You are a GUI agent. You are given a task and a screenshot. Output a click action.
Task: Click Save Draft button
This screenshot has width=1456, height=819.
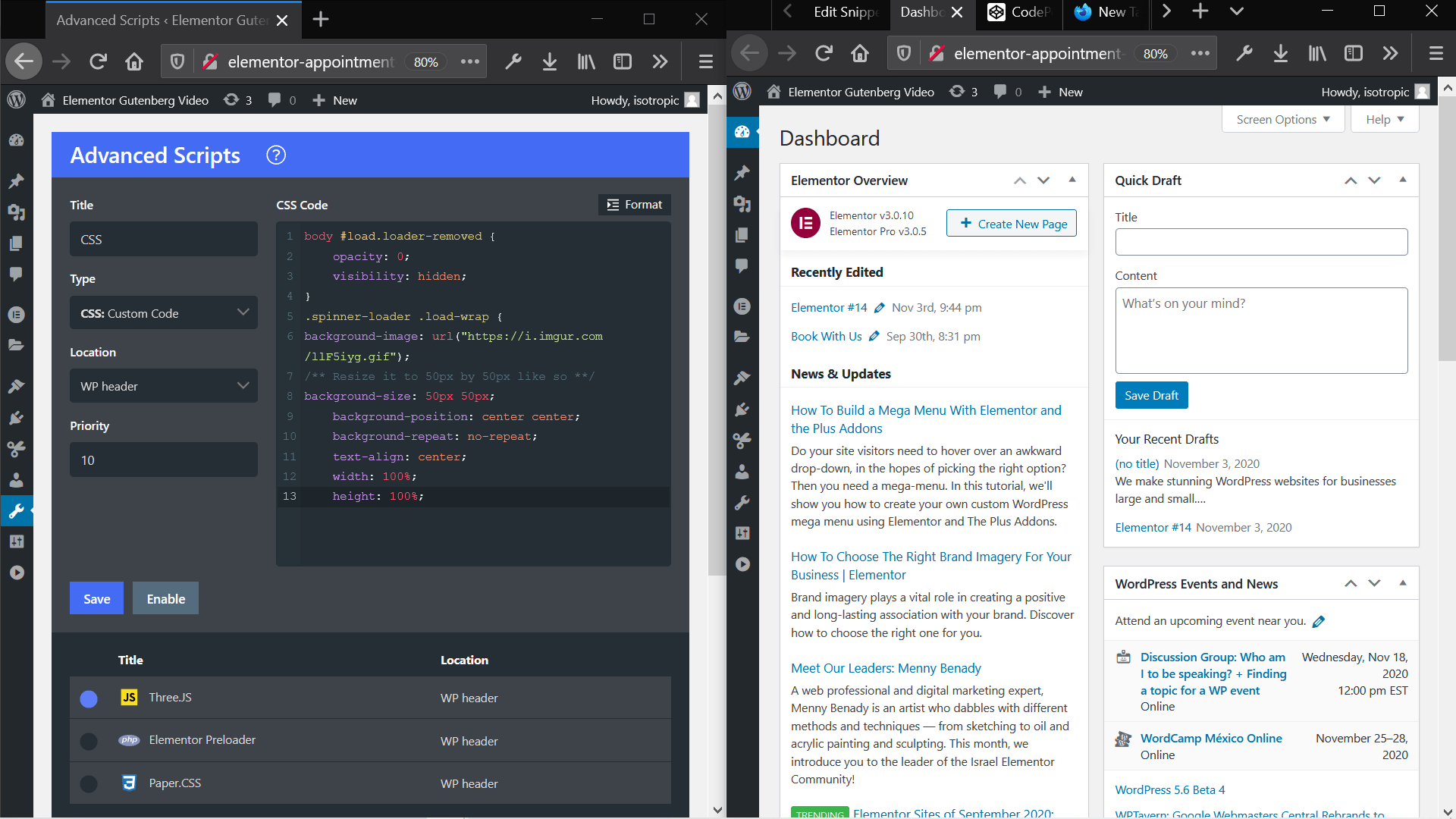[1151, 395]
